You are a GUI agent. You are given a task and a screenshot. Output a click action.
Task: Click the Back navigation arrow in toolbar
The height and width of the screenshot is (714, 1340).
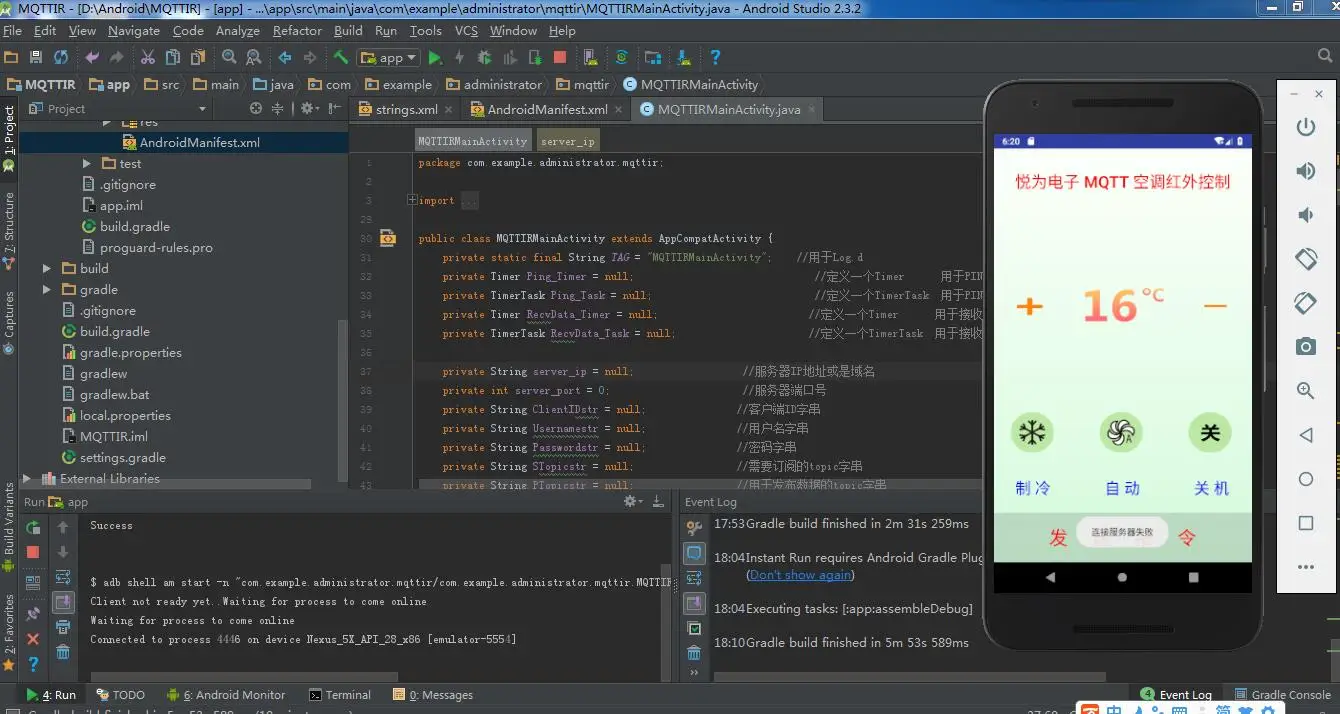tap(285, 58)
